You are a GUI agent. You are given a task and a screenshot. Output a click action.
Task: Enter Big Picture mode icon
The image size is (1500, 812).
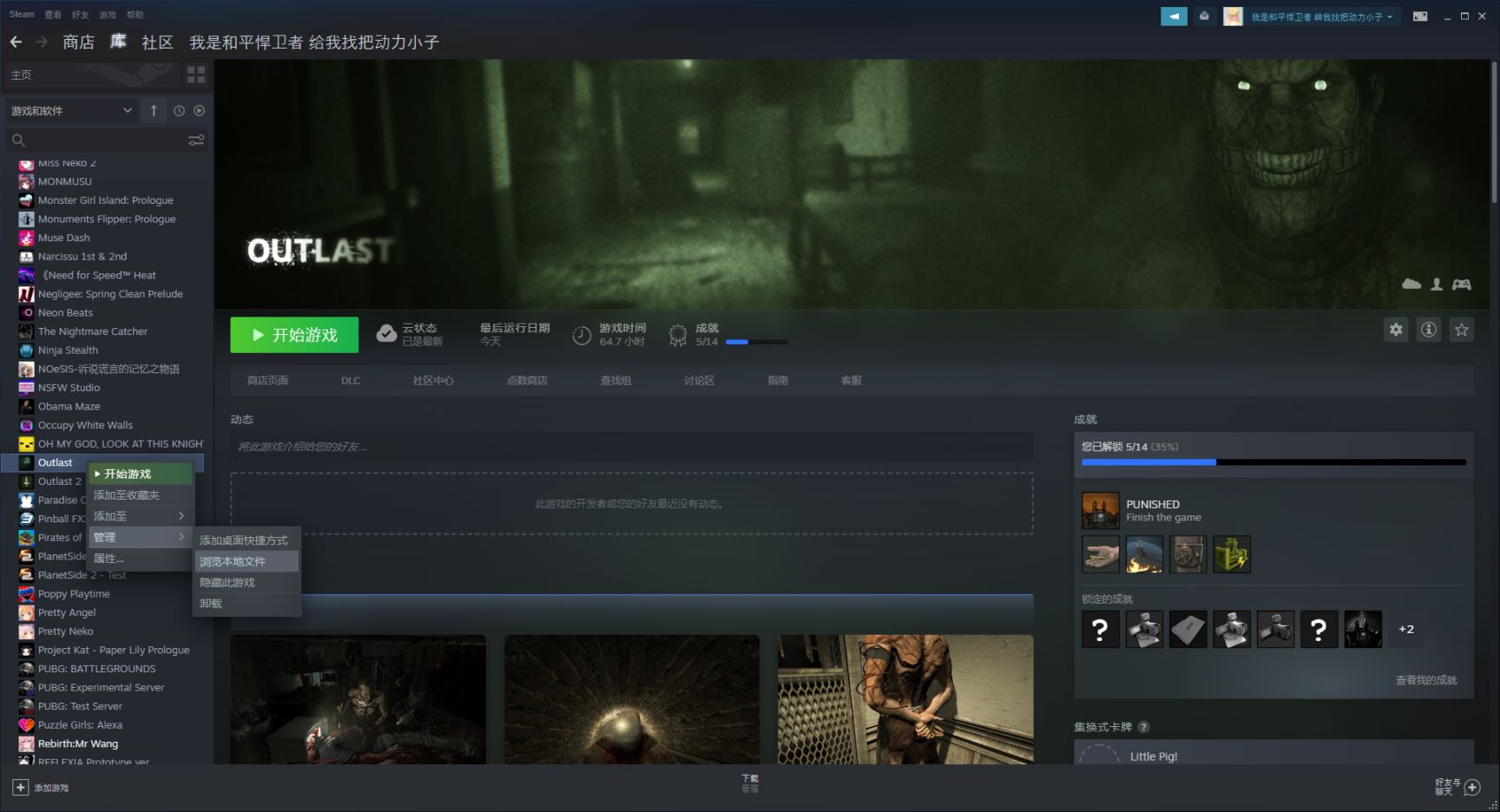pos(1420,16)
